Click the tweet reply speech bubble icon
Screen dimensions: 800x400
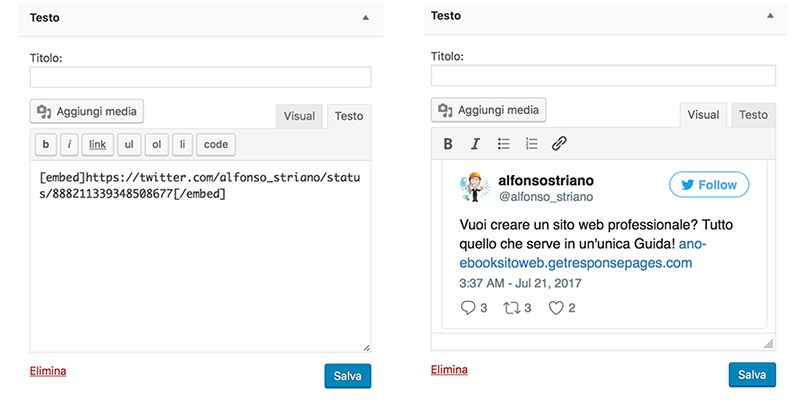[467, 308]
